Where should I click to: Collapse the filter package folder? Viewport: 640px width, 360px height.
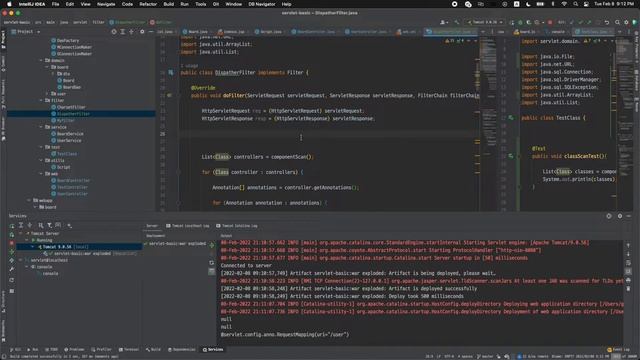pos(41,100)
